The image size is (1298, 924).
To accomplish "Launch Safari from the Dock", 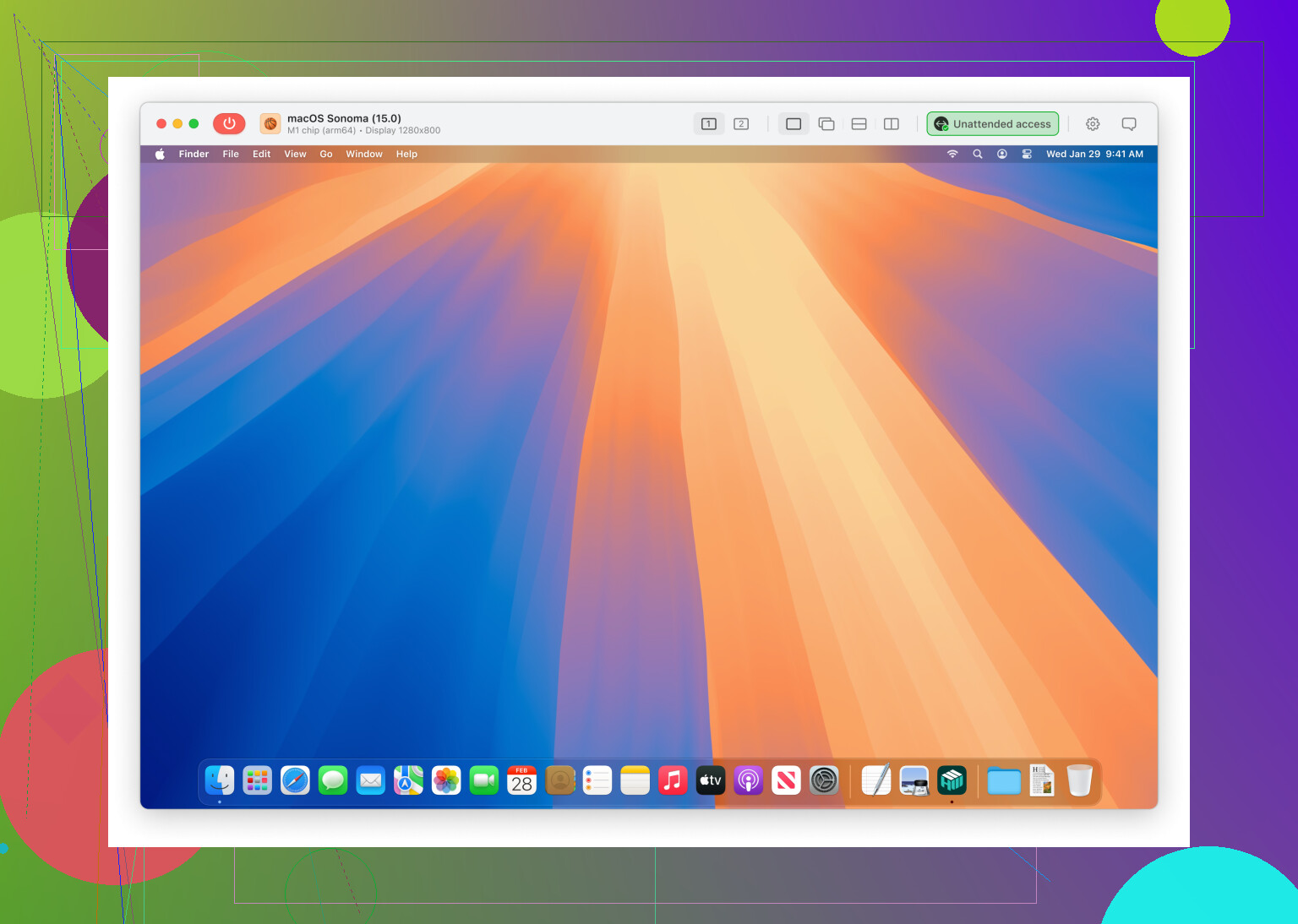I will [295, 780].
